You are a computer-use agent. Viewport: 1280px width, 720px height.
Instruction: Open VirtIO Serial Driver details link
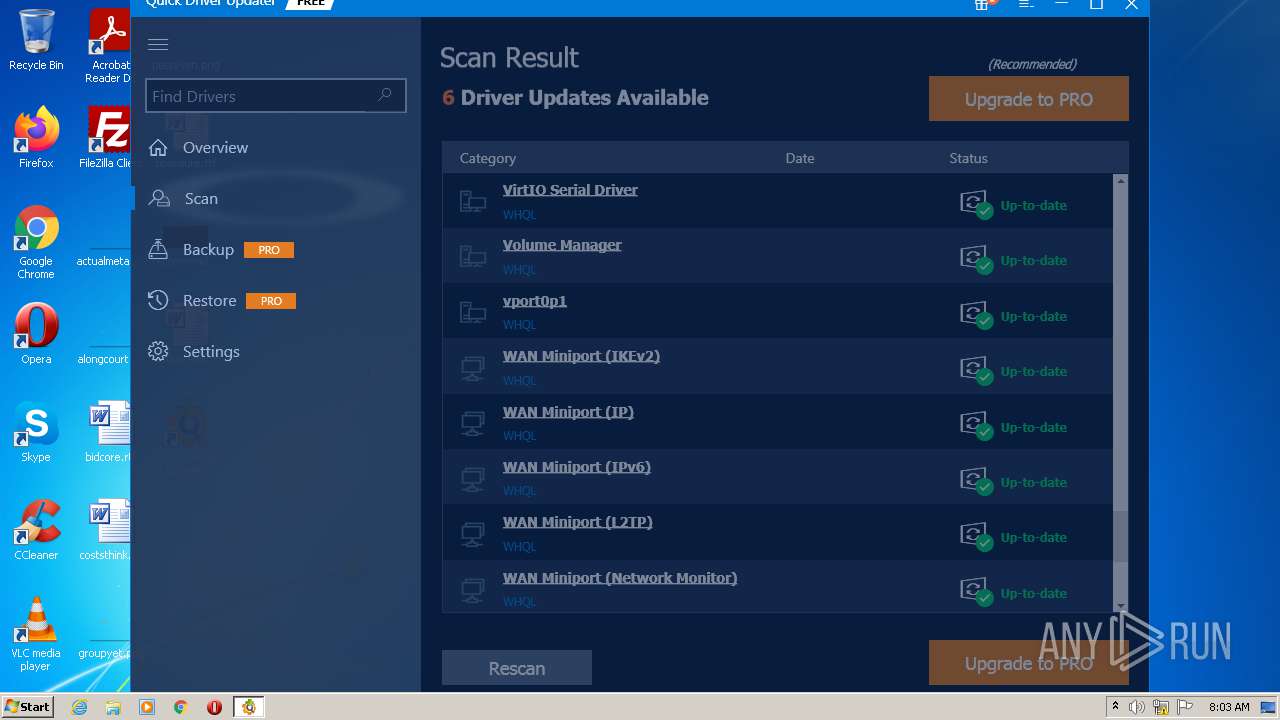[x=570, y=190]
